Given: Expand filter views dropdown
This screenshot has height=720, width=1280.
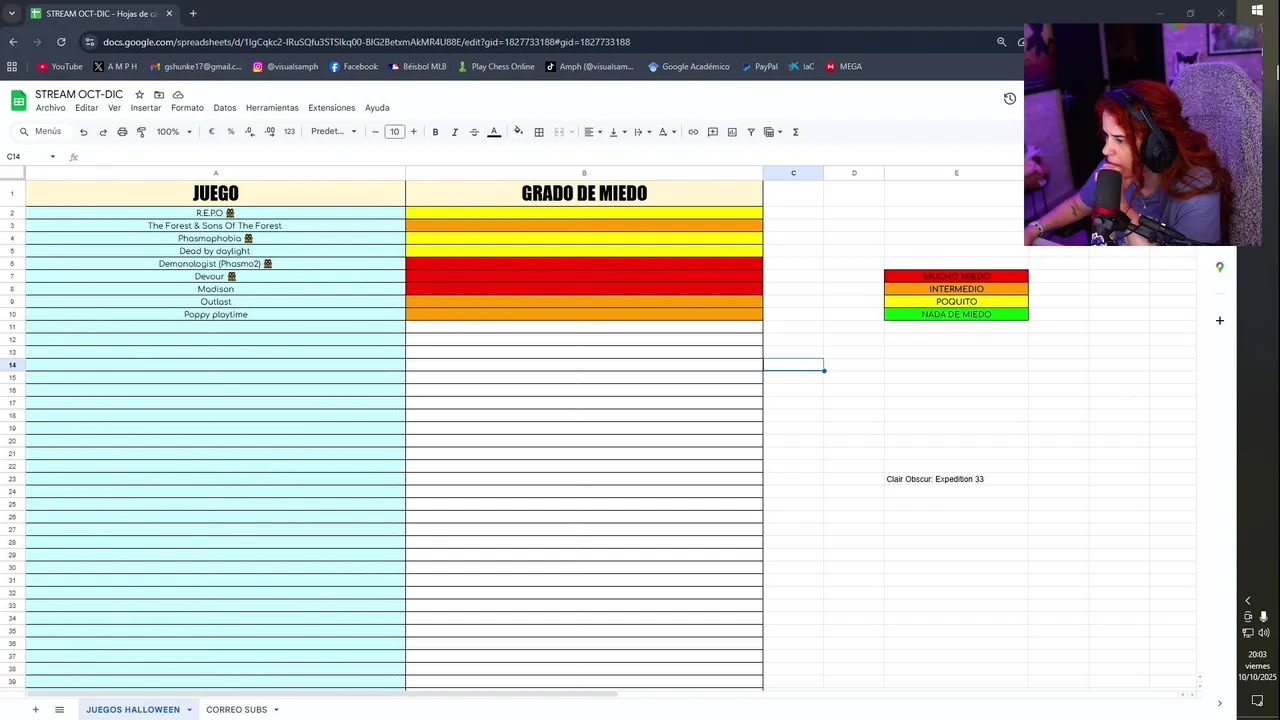Looking at the screenshot, I should [x=780, y=132].
